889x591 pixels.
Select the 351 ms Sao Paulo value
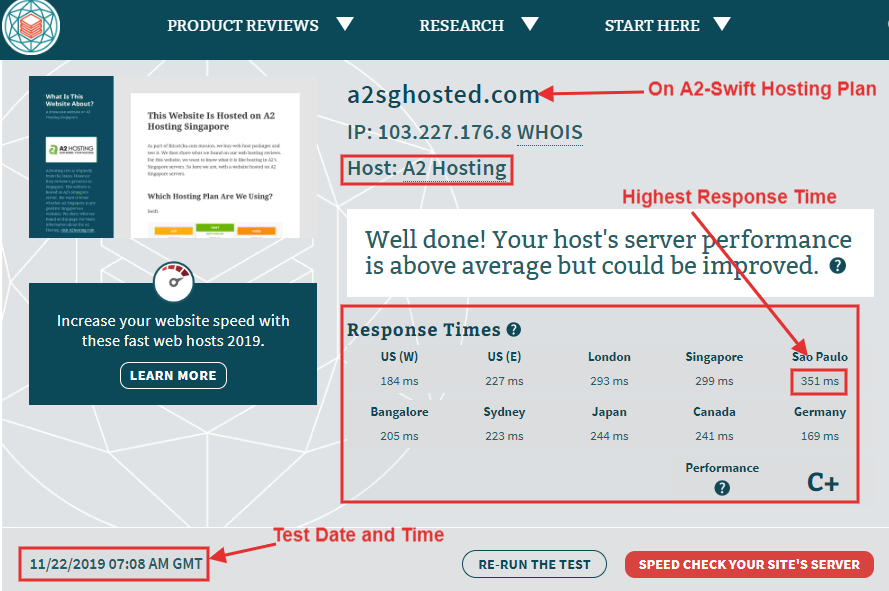(819, 381)
